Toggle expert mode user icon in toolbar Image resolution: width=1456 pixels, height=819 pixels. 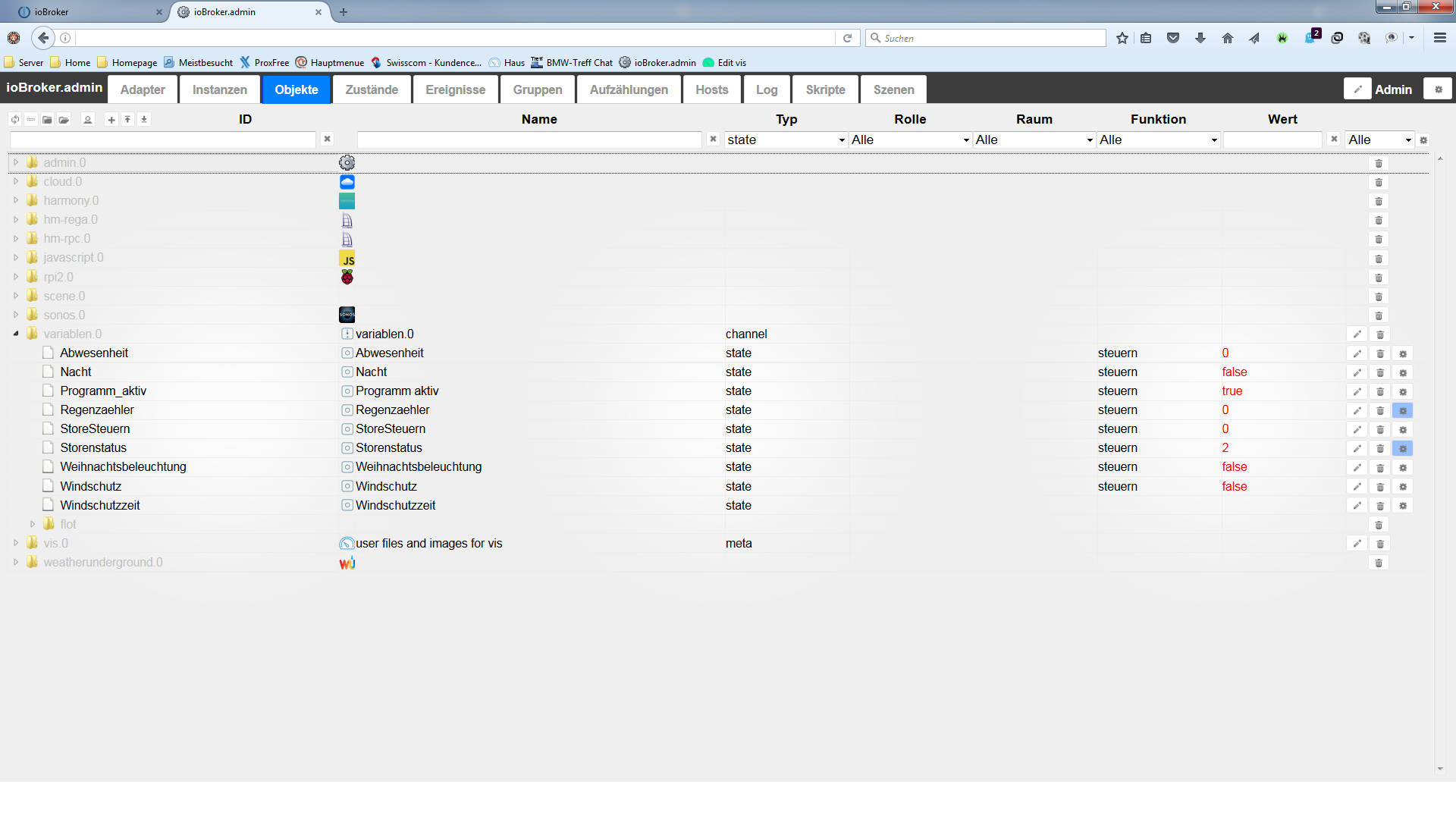coord(88,120)
